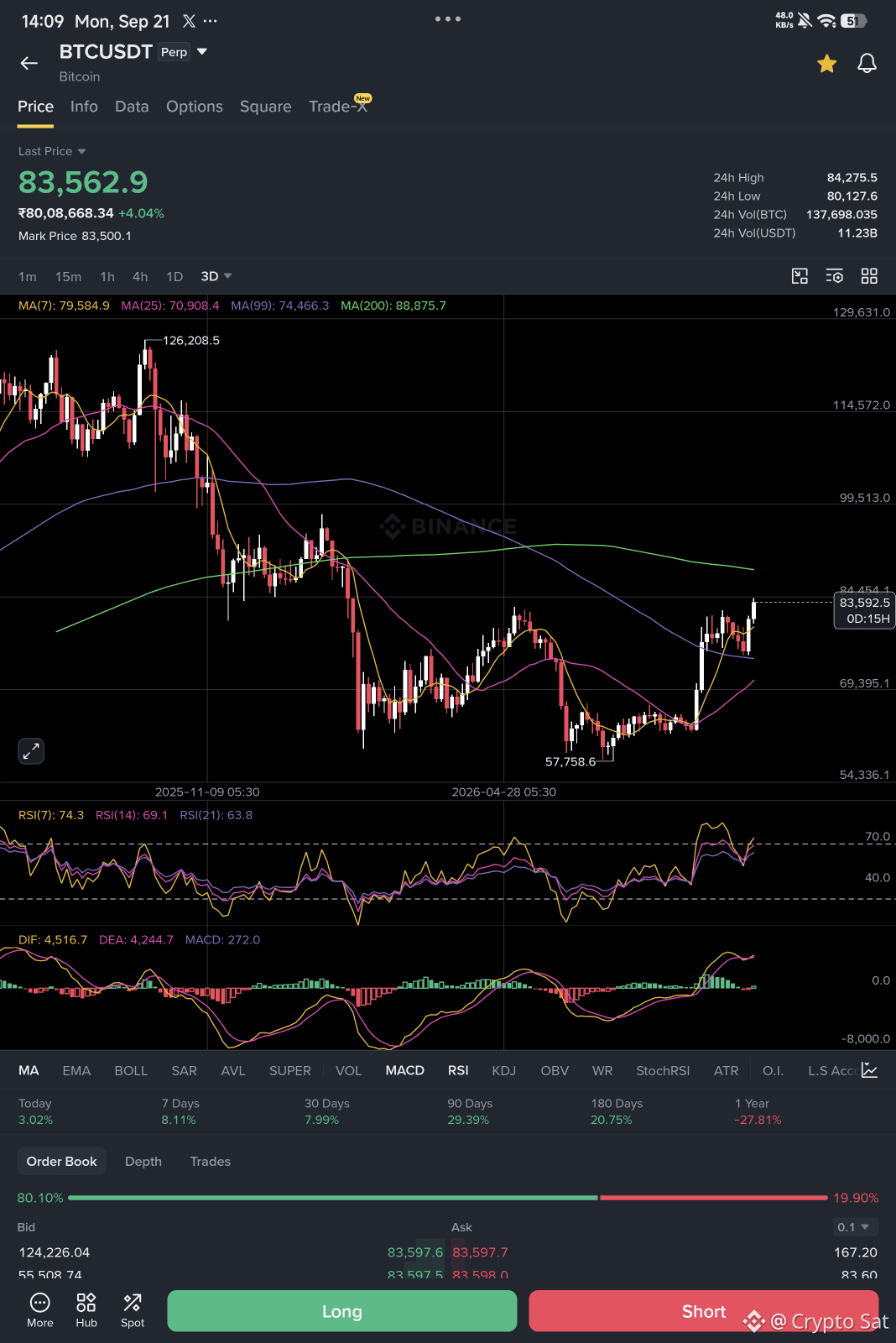The width and height of the screenshot is (896, 1343).
Task: Open the Hub icon
Action: pyautogui.click(x=86, y=1310)
